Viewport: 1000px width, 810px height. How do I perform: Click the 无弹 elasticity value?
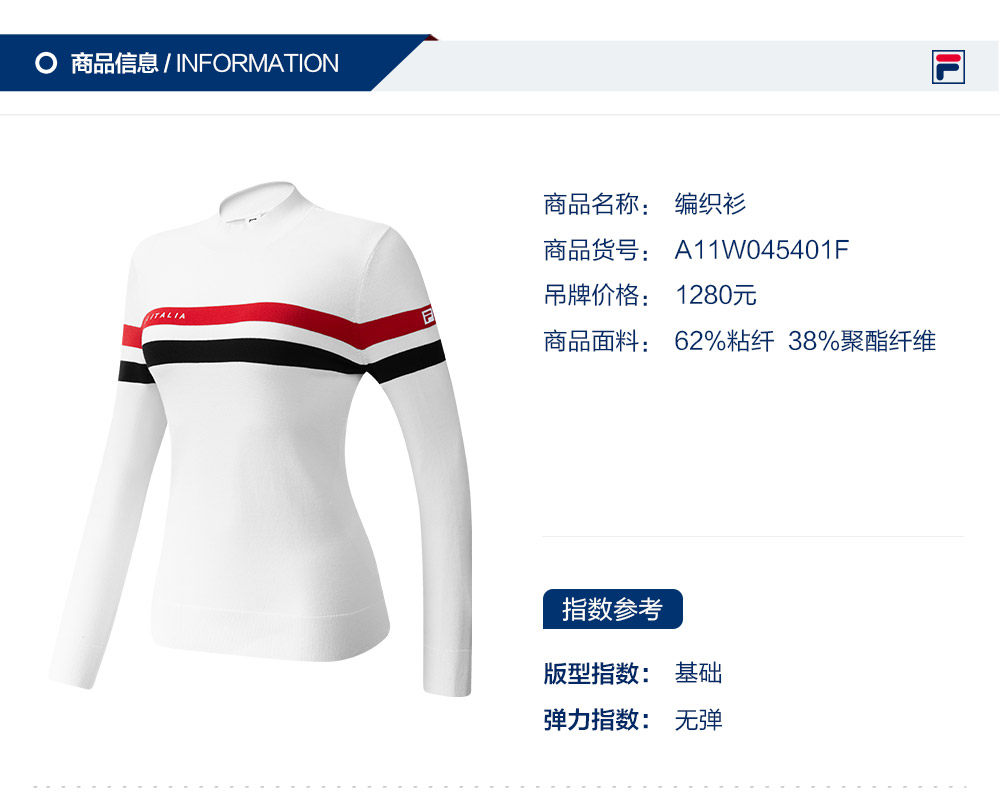pyautogui.click(x=698, y=720)
